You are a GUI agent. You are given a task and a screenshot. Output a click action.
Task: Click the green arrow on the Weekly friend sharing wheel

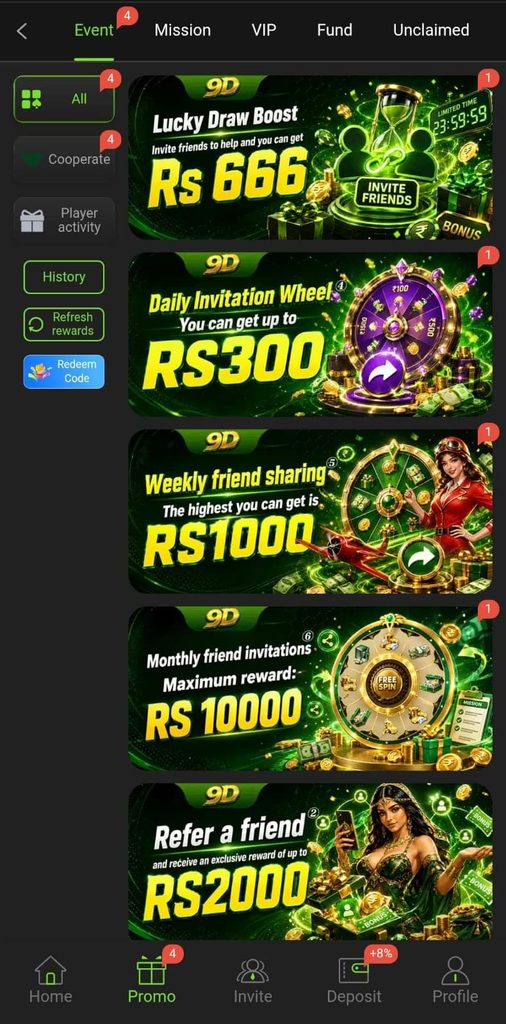coord(421,557)
